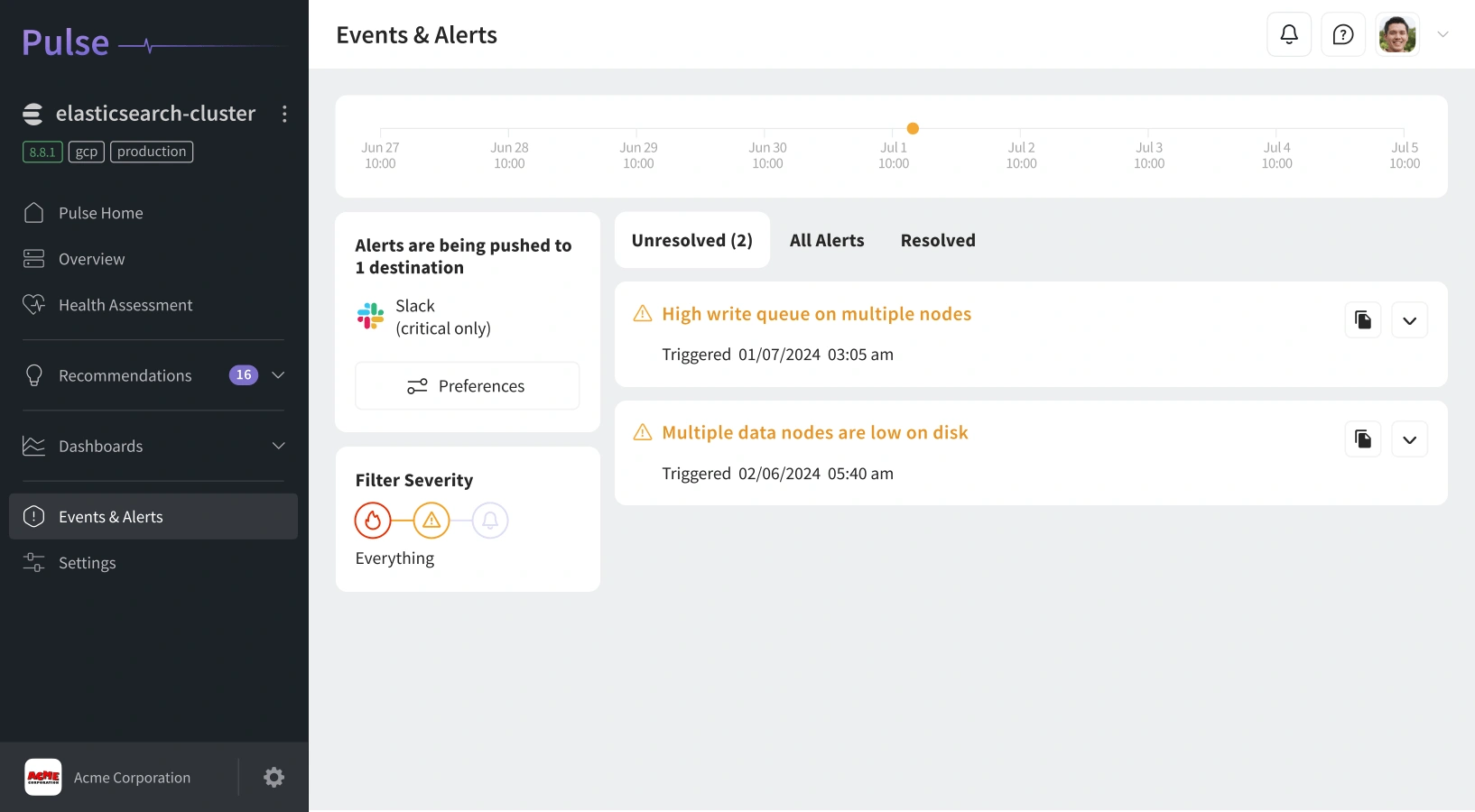This screenshot has height=812, width=1475.
Task: Open cluster options three-dot menu
Action: point(284,114)
